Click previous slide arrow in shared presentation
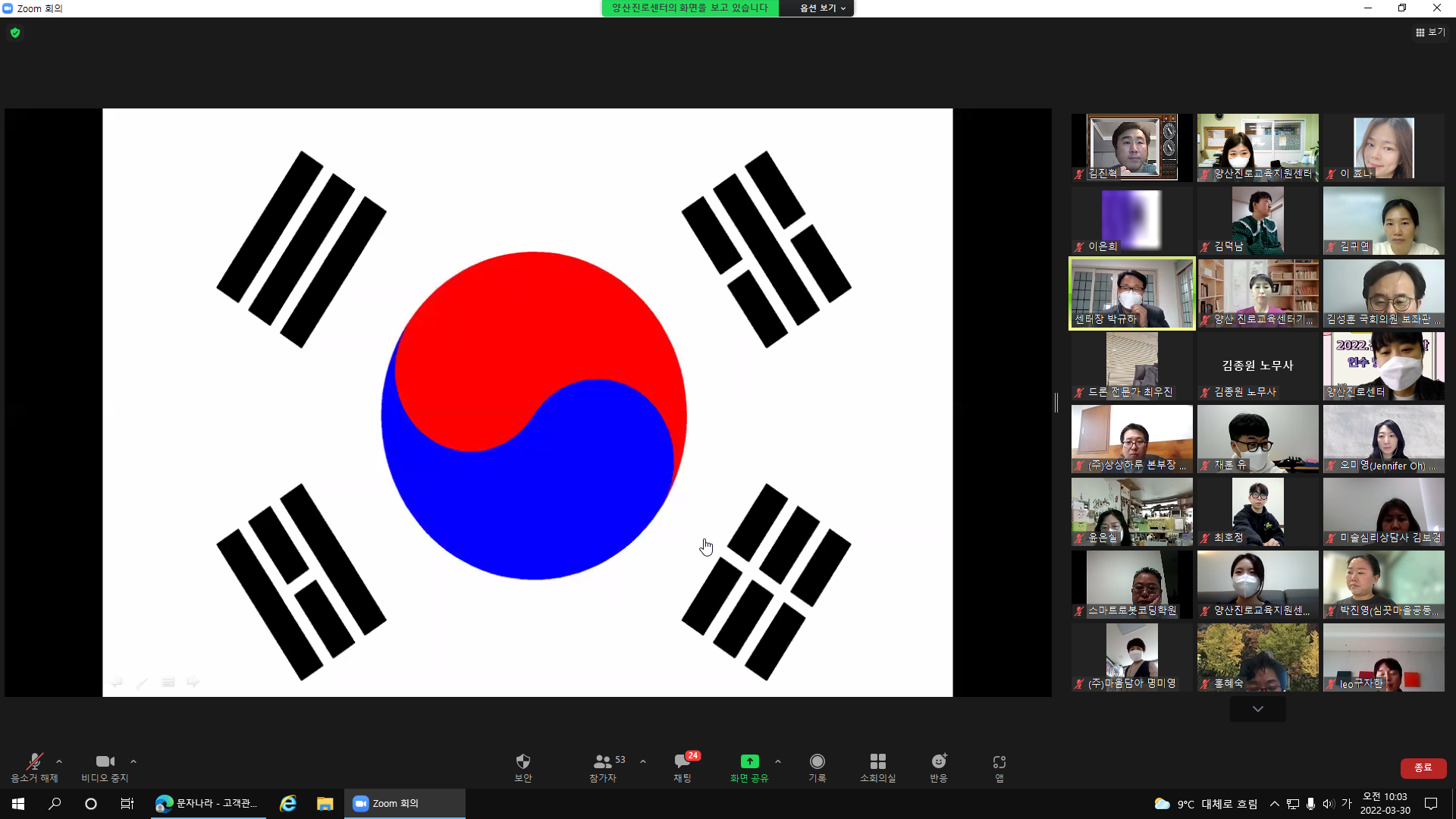Viewport: 1456px width, 819px height. [x=116, y=682]
